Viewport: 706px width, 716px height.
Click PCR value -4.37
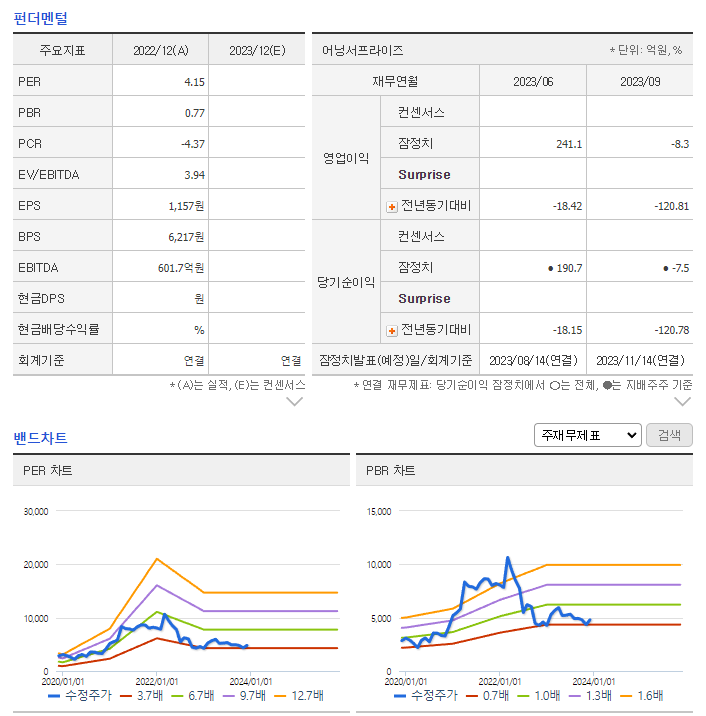(193, 144)
